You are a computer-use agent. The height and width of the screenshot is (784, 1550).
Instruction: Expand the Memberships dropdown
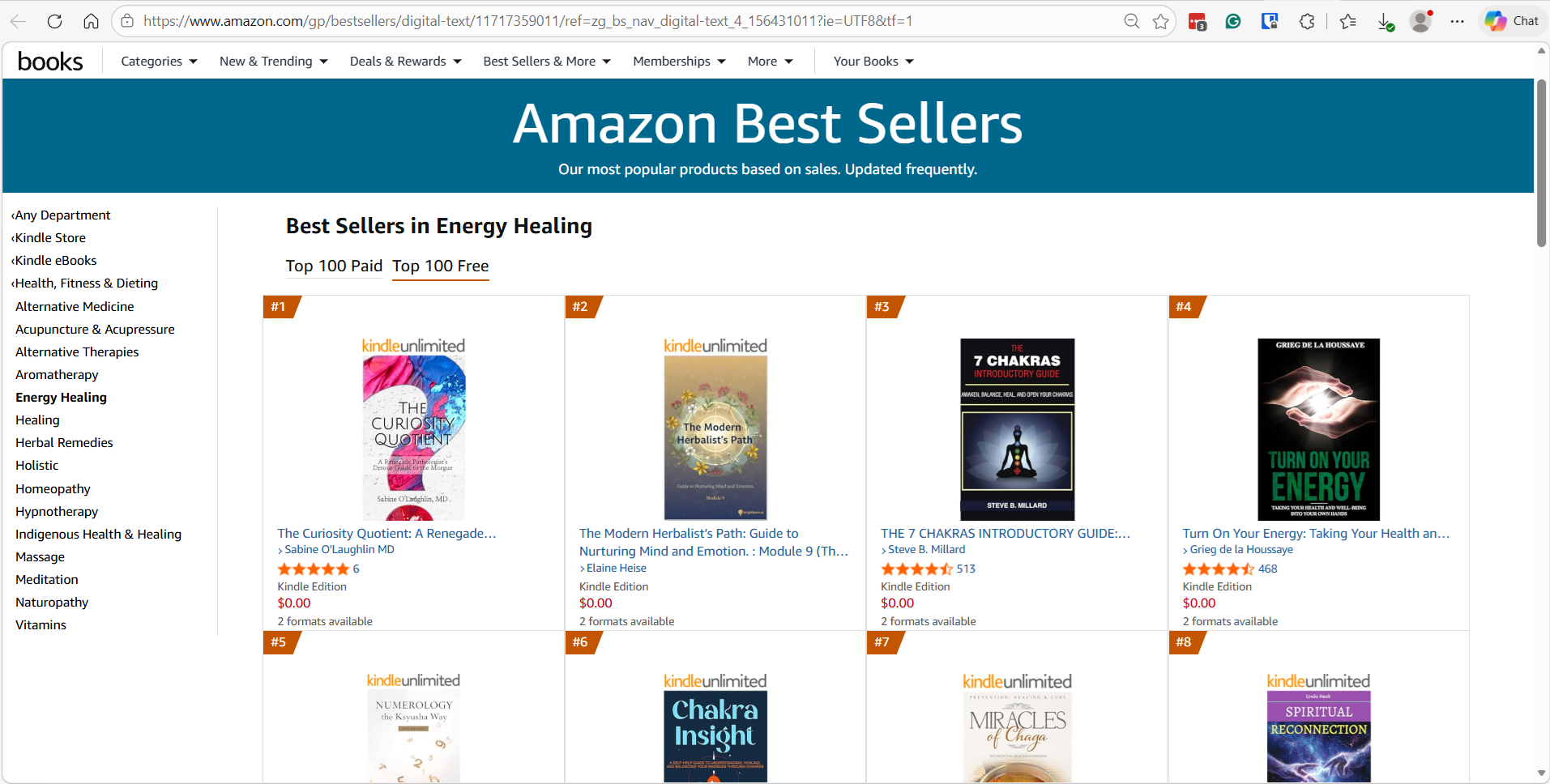(679, 62)
